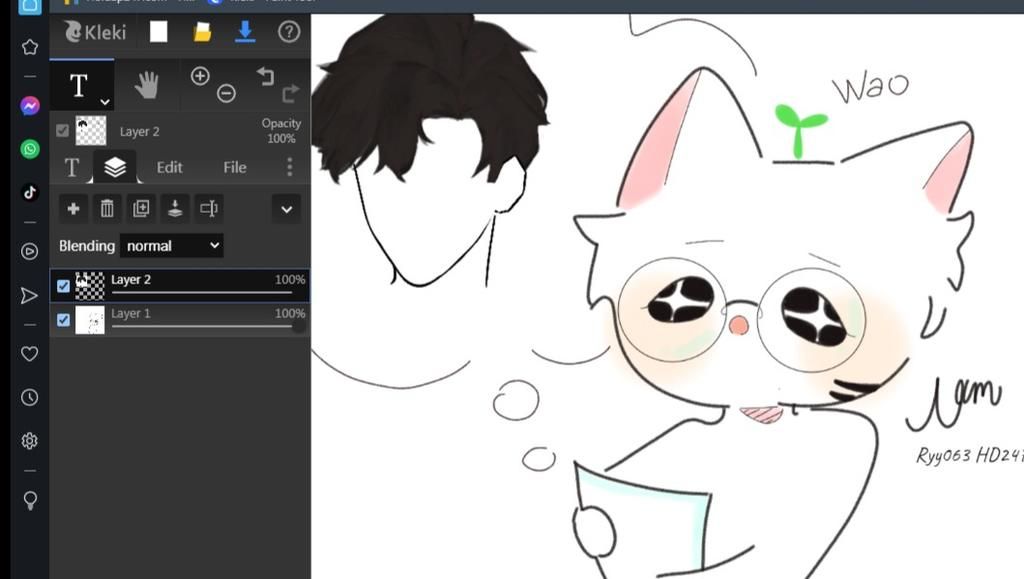The height and width of the screenshot is (579, 1024).
Task: Zoom in with the plus magnifier
Action: [x=200, y=76]
